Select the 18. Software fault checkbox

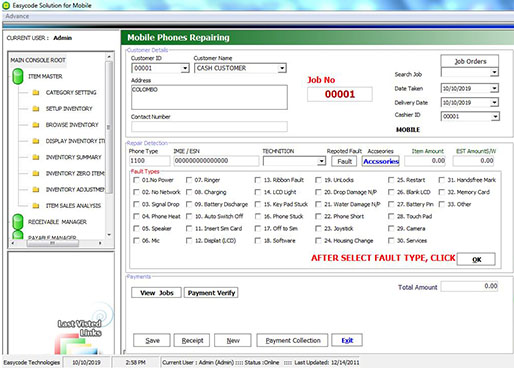coord(258,240)
